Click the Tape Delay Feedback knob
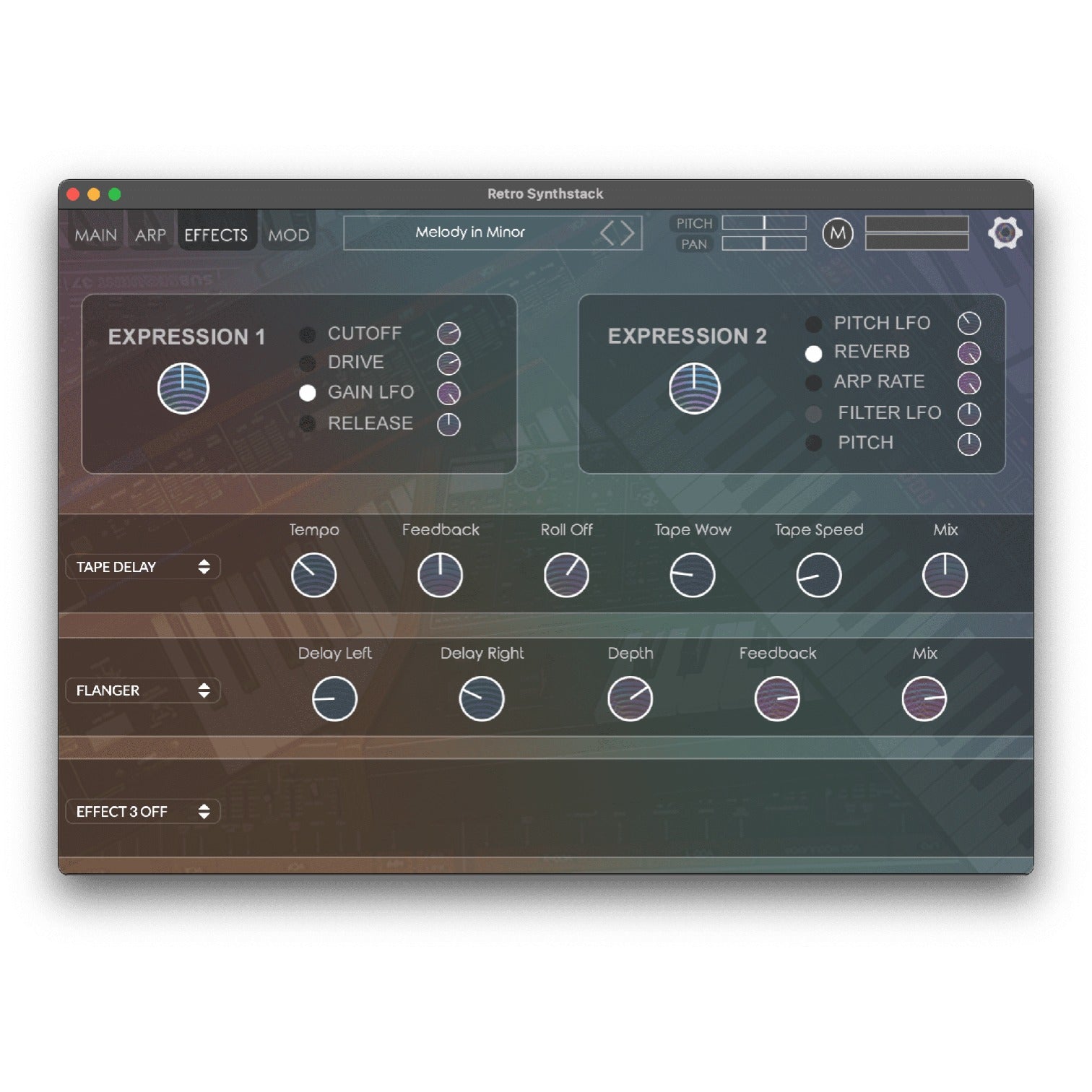This screenshot has width=1092, height=1092. pos(440,576)
